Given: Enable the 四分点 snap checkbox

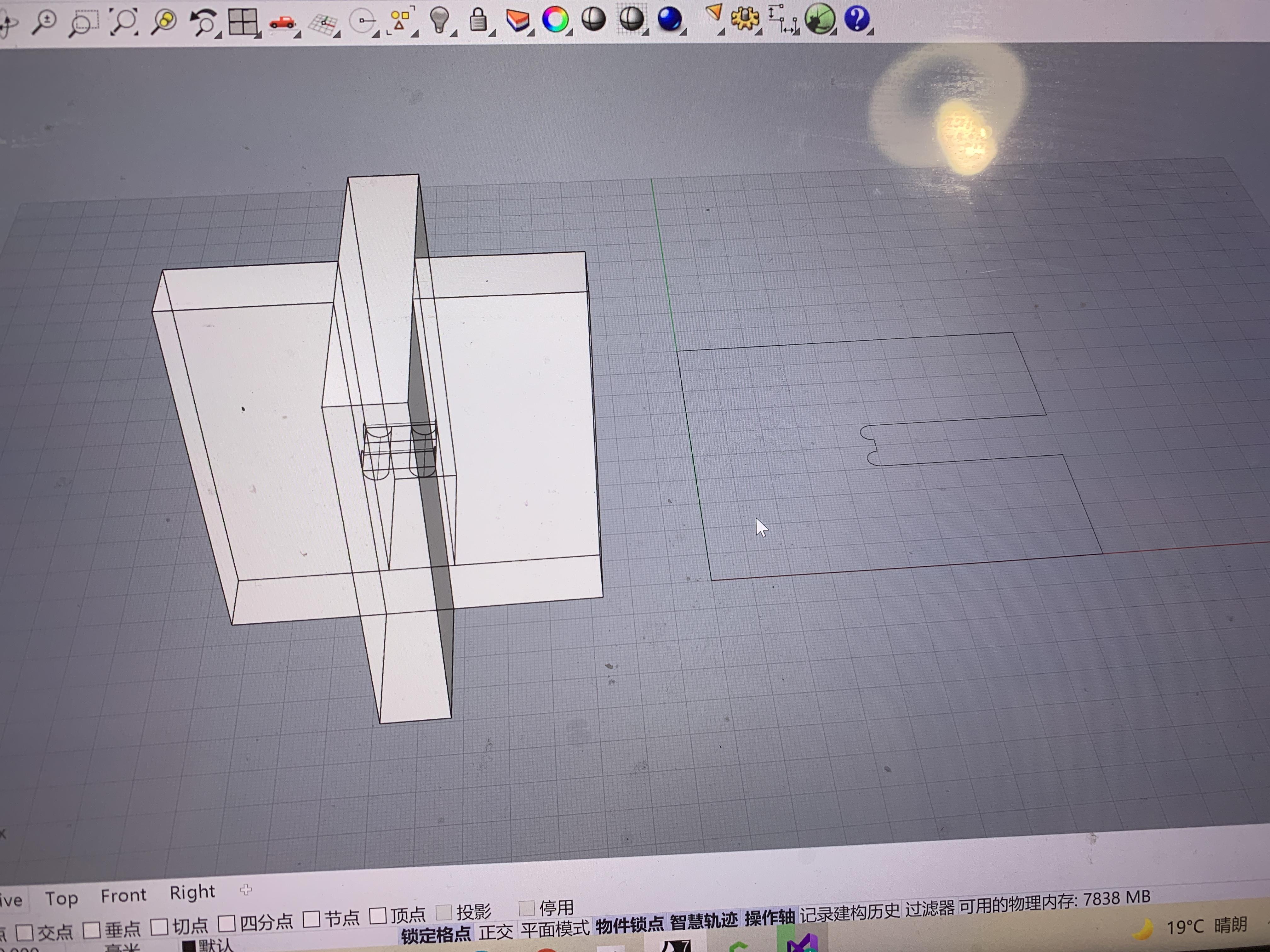Looking at the screenshot, I should click(x=227, y=923).
